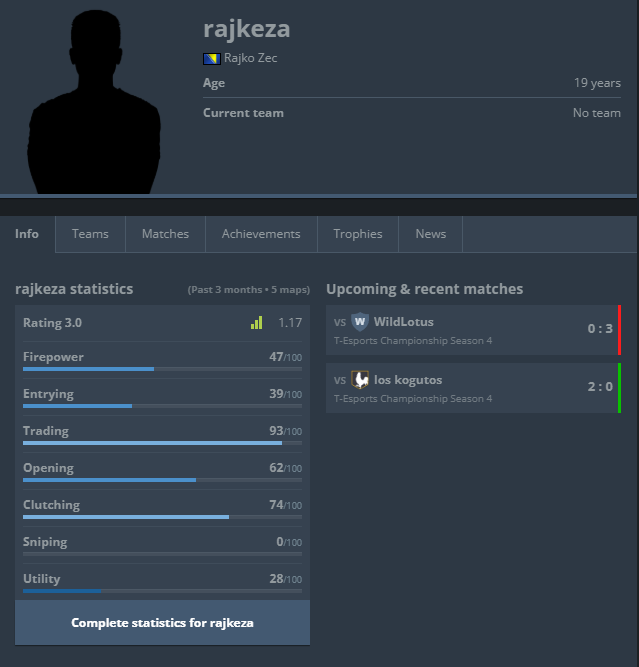Click the rajkeza statistics heading
639x667 pixels.
click(x=74, y=289)
